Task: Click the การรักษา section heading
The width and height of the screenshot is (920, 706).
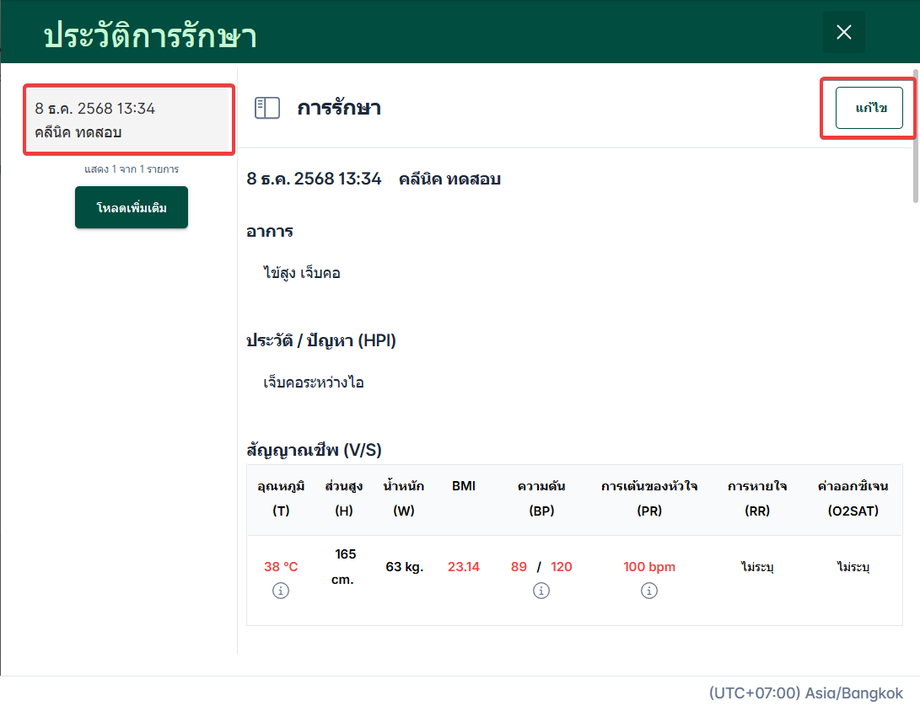Action: [x=339, y=108]
